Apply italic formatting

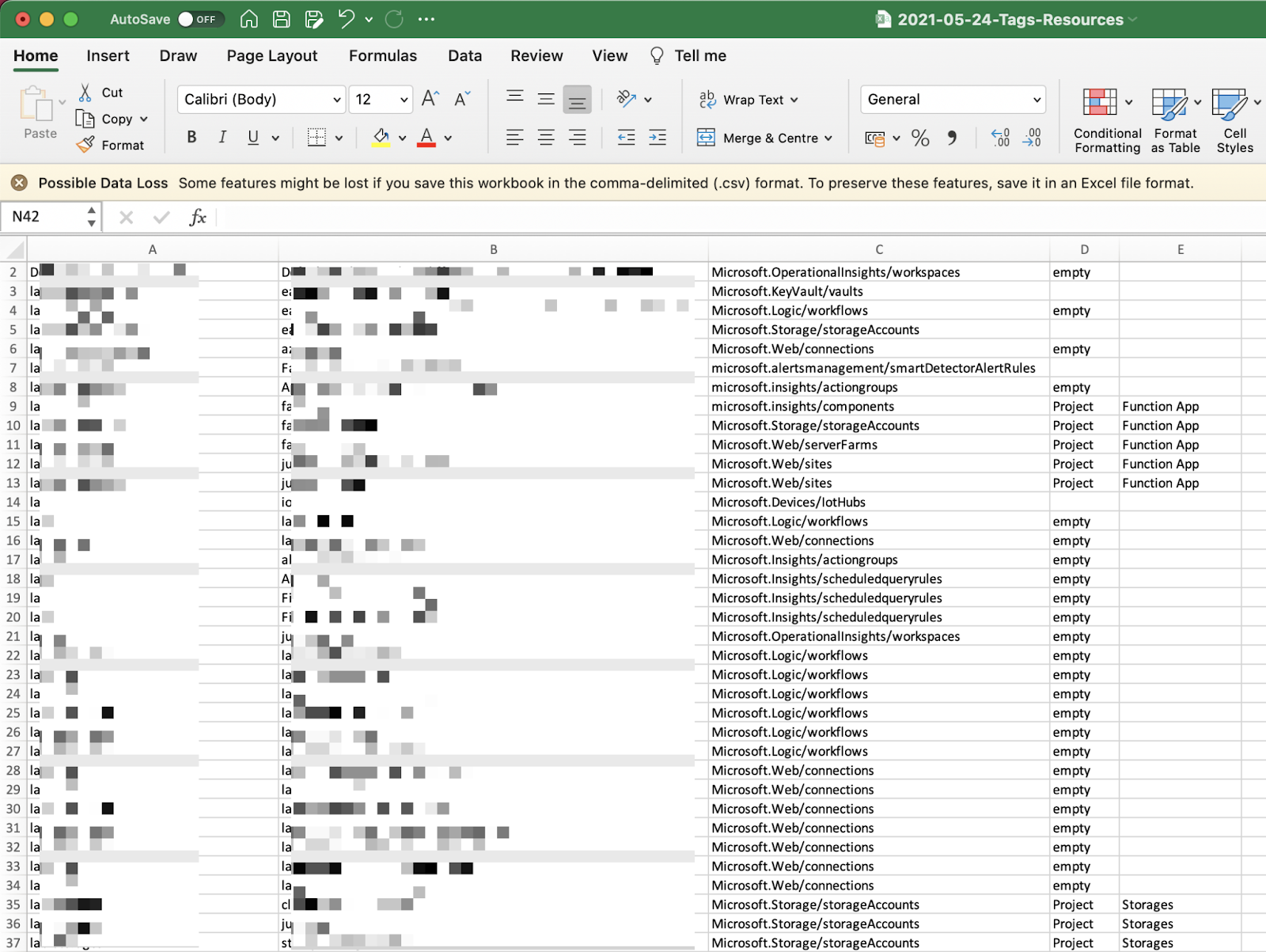coord(222,137)
